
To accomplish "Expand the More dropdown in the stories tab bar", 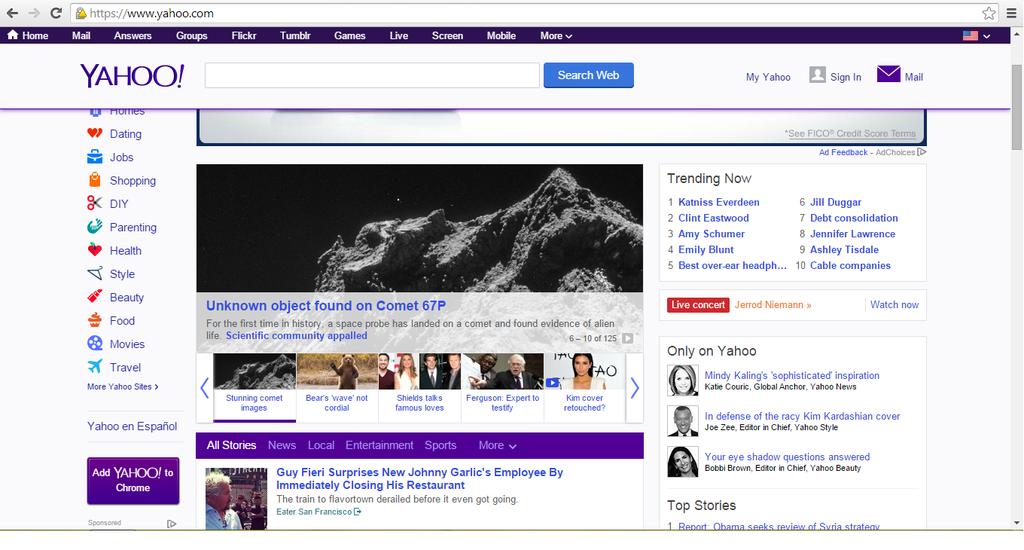I will click(498, 445).
